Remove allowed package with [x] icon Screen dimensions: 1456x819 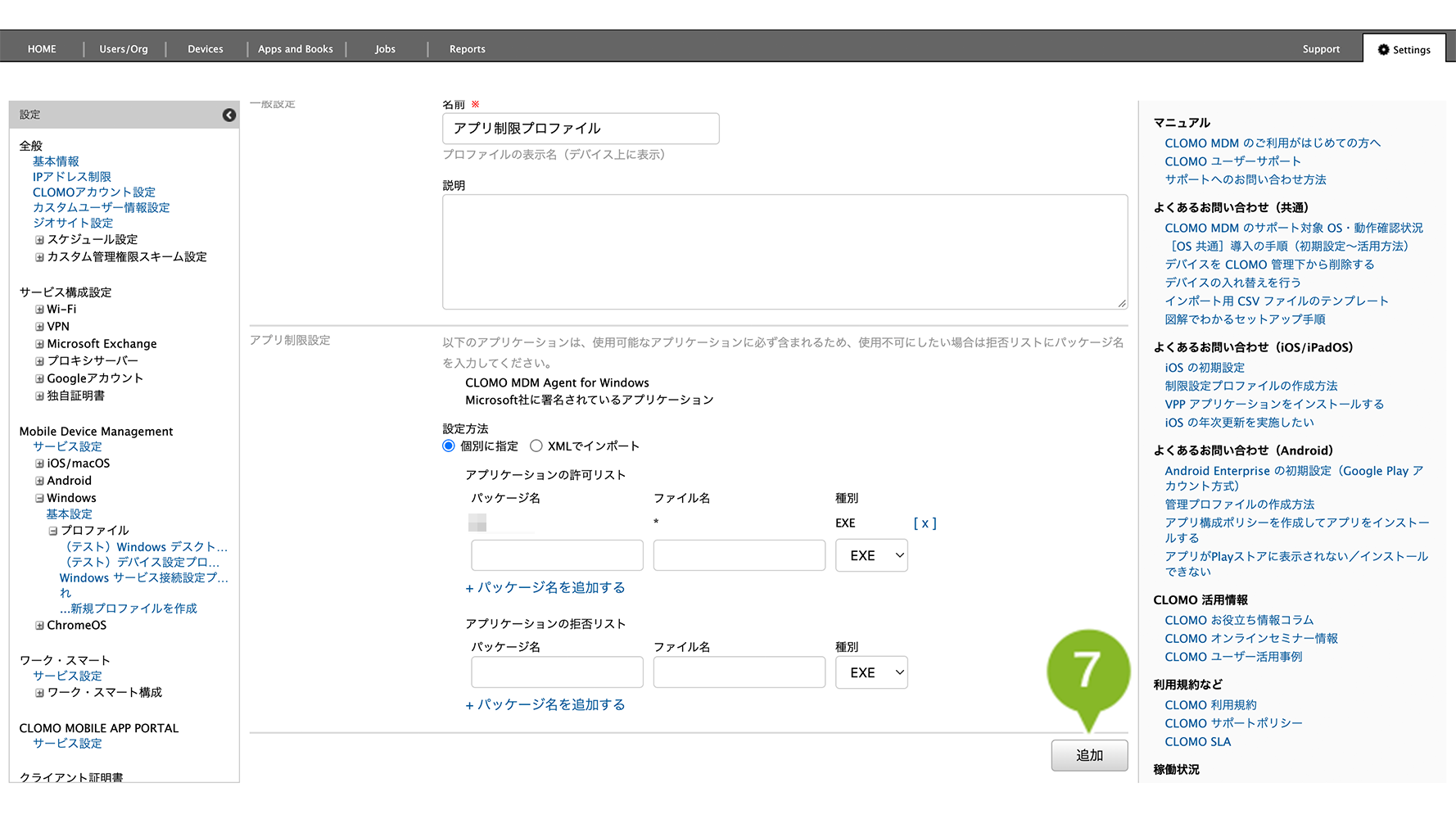925,523
